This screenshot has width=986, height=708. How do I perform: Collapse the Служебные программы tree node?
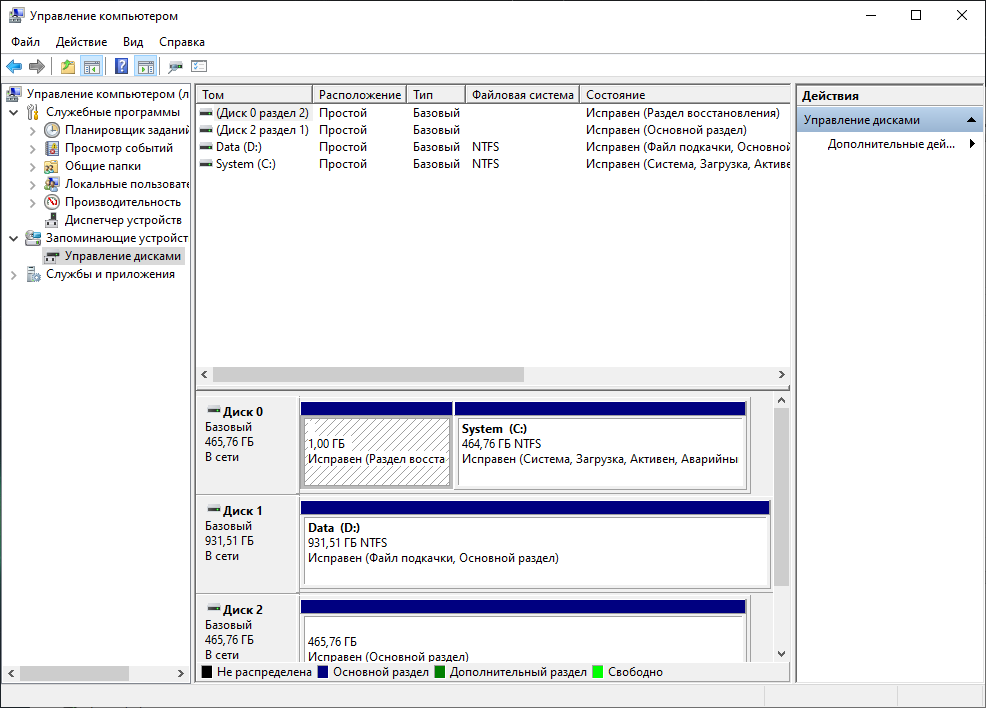pos(14,112)
